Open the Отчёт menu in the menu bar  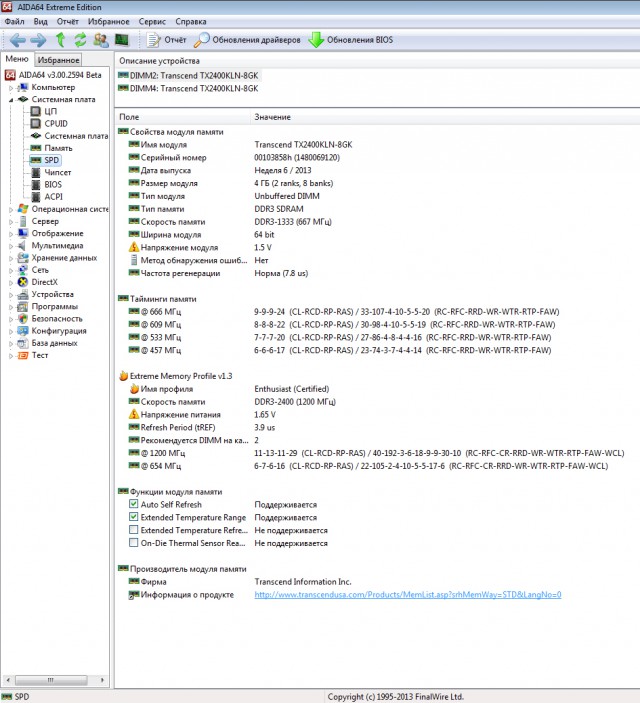(67, 22)
